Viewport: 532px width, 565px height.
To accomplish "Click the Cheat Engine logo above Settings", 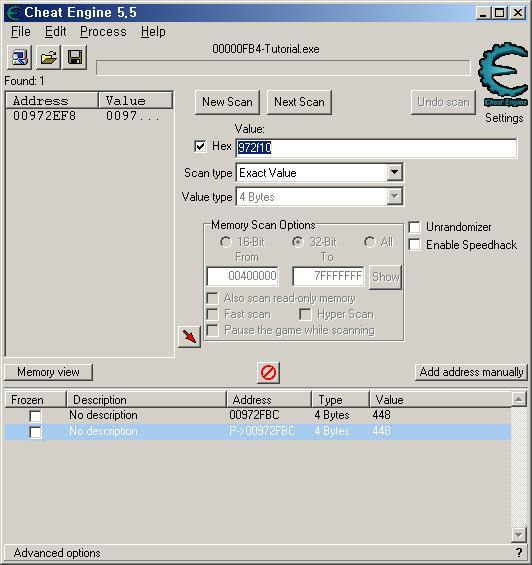I will pyautogui.click(x=504, y=74).
